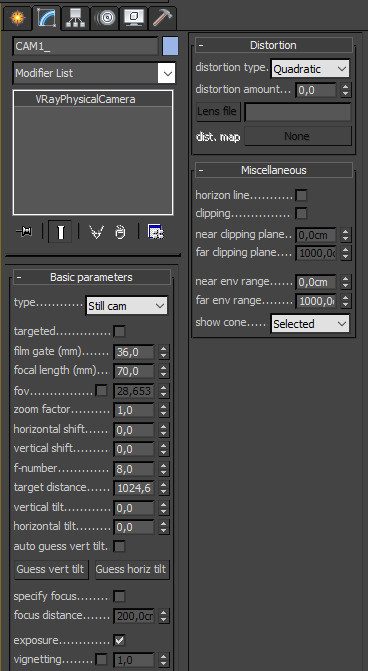Image resolution: width=368 pixels, height=671 pixels.
Task: Switch to the Modify panel tab
Action: 47,18
